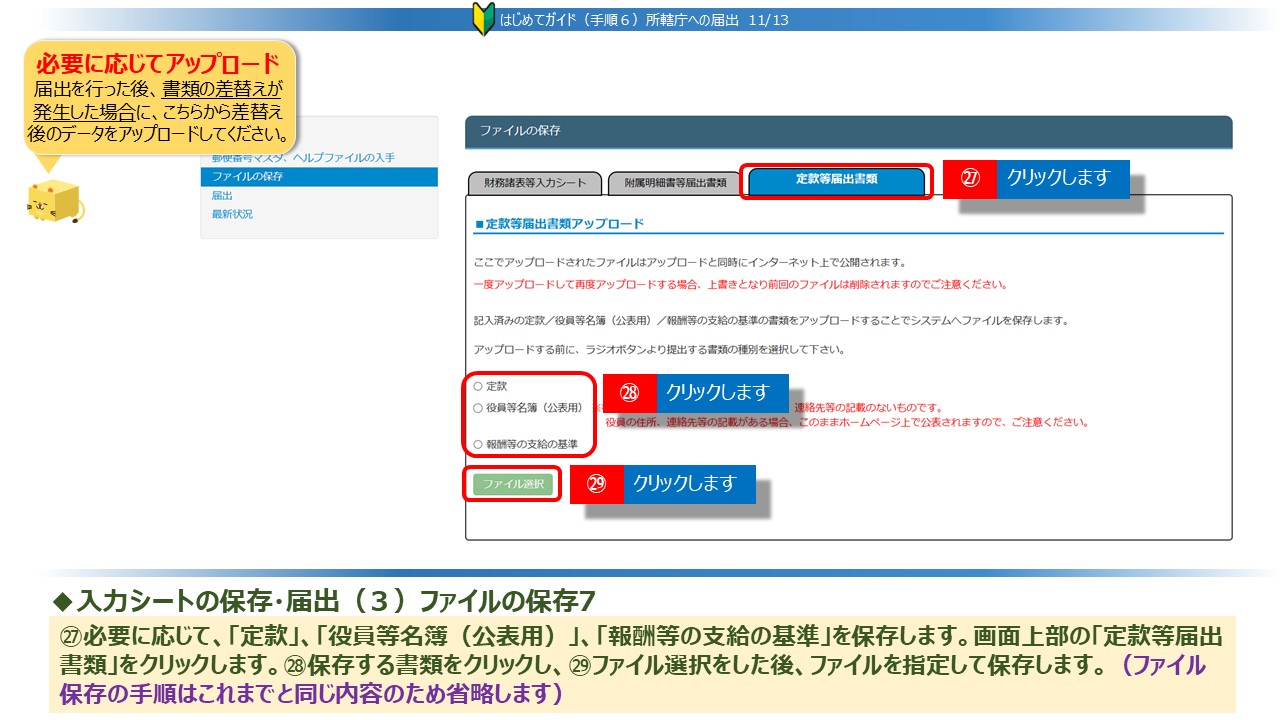Open the 附属明細書等届出書類 tab

675,183
